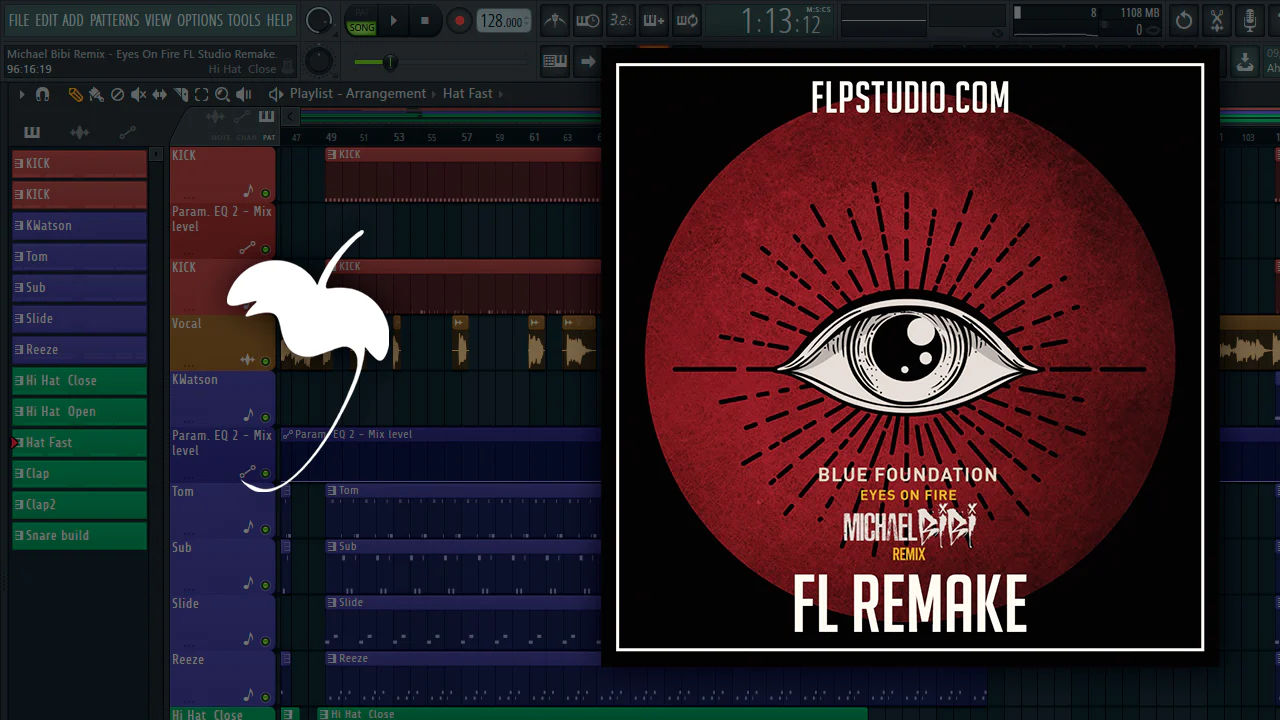The image size is (1280, 720).
Task: Select the Playback speaker tool
Action: [244, 94]
